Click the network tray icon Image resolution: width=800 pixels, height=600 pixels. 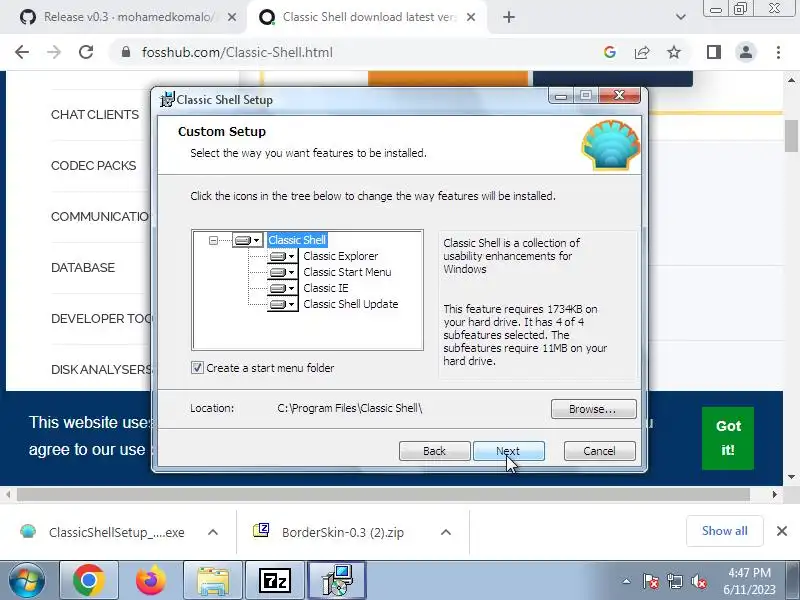click(675, 582)
